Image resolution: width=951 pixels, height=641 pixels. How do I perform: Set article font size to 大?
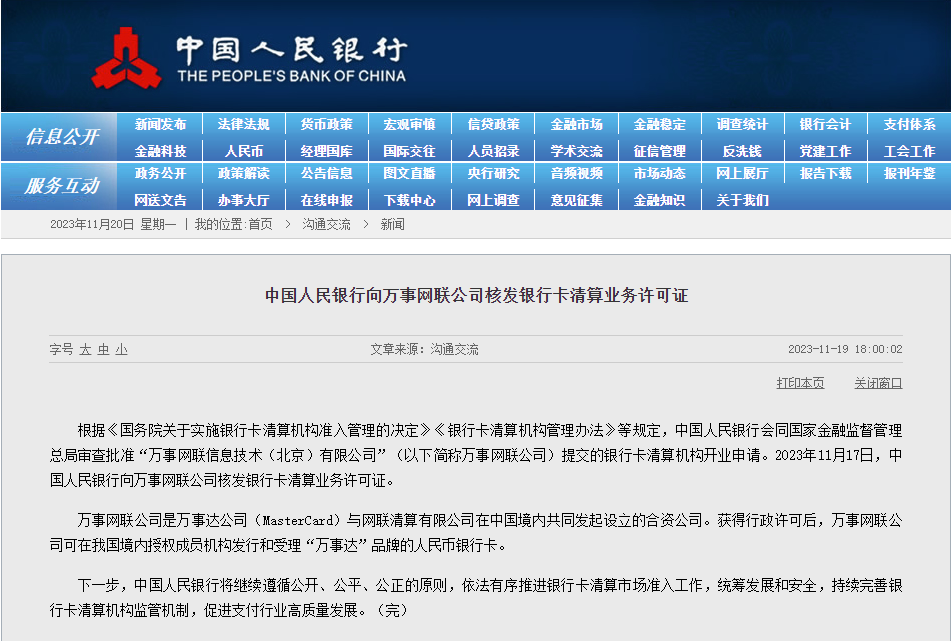click(85, 350)
